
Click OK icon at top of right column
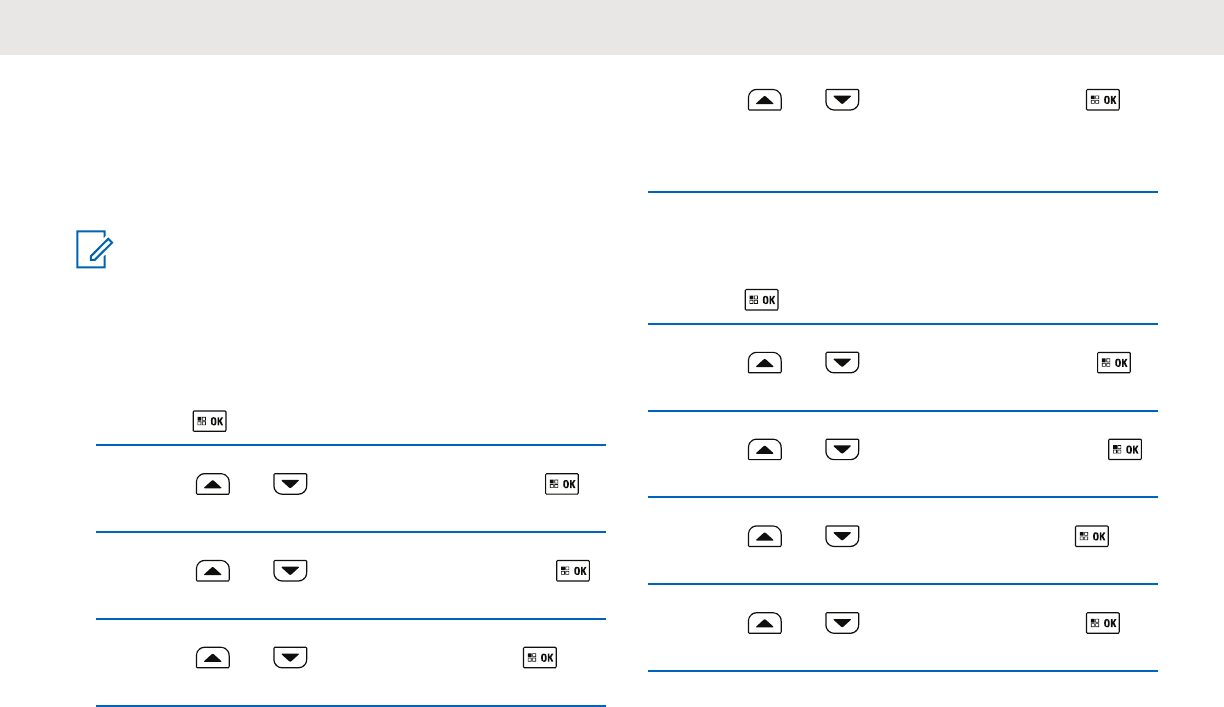[x=1104, y=100]
